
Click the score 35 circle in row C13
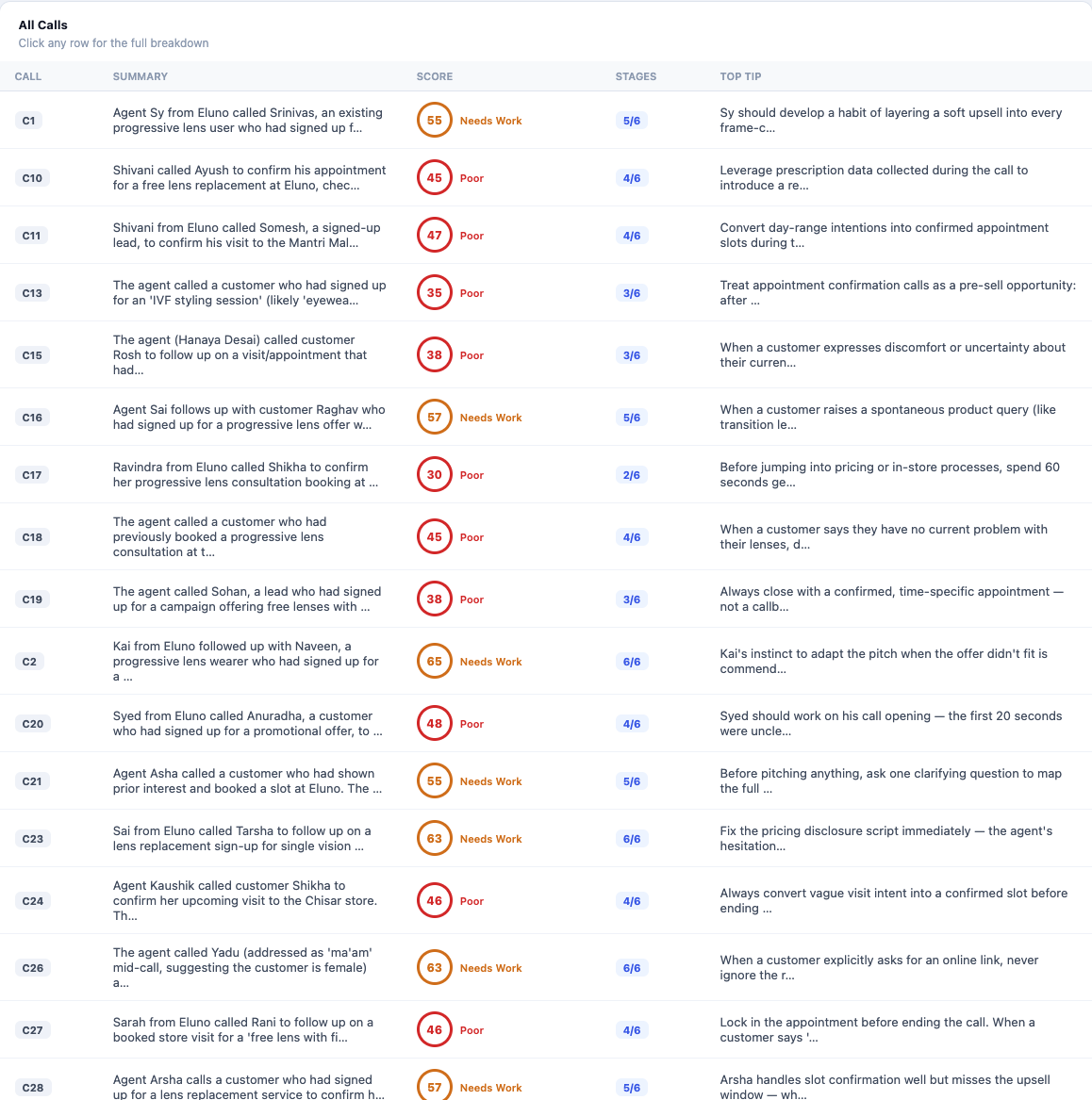click(x=434, y=292)
